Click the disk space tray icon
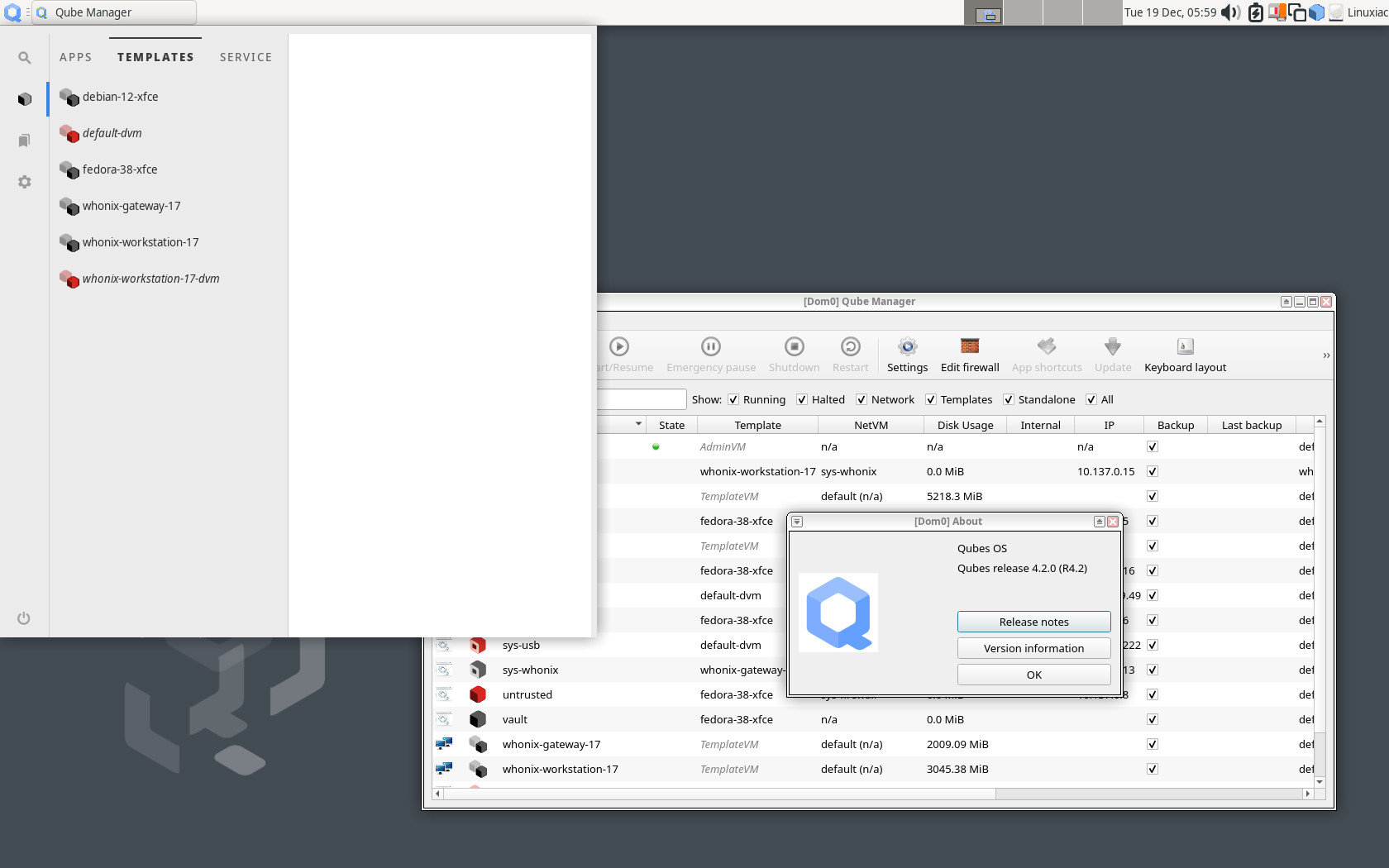 coord(1336,12)
